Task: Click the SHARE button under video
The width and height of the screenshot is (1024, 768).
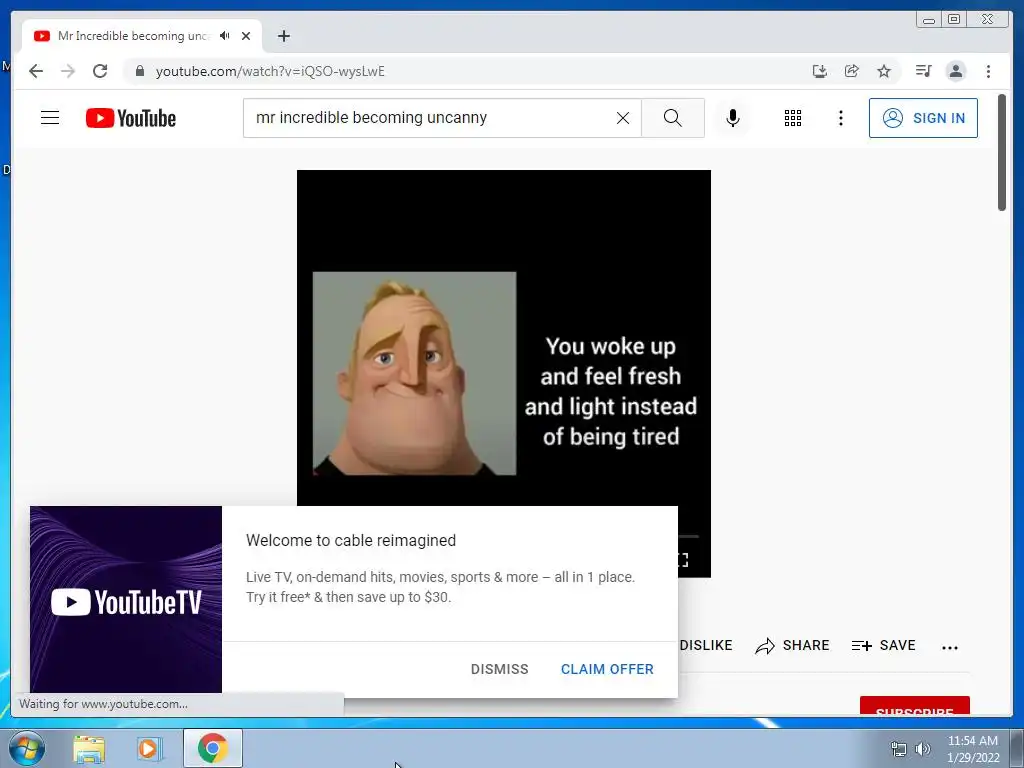Action: pos(792,645)
